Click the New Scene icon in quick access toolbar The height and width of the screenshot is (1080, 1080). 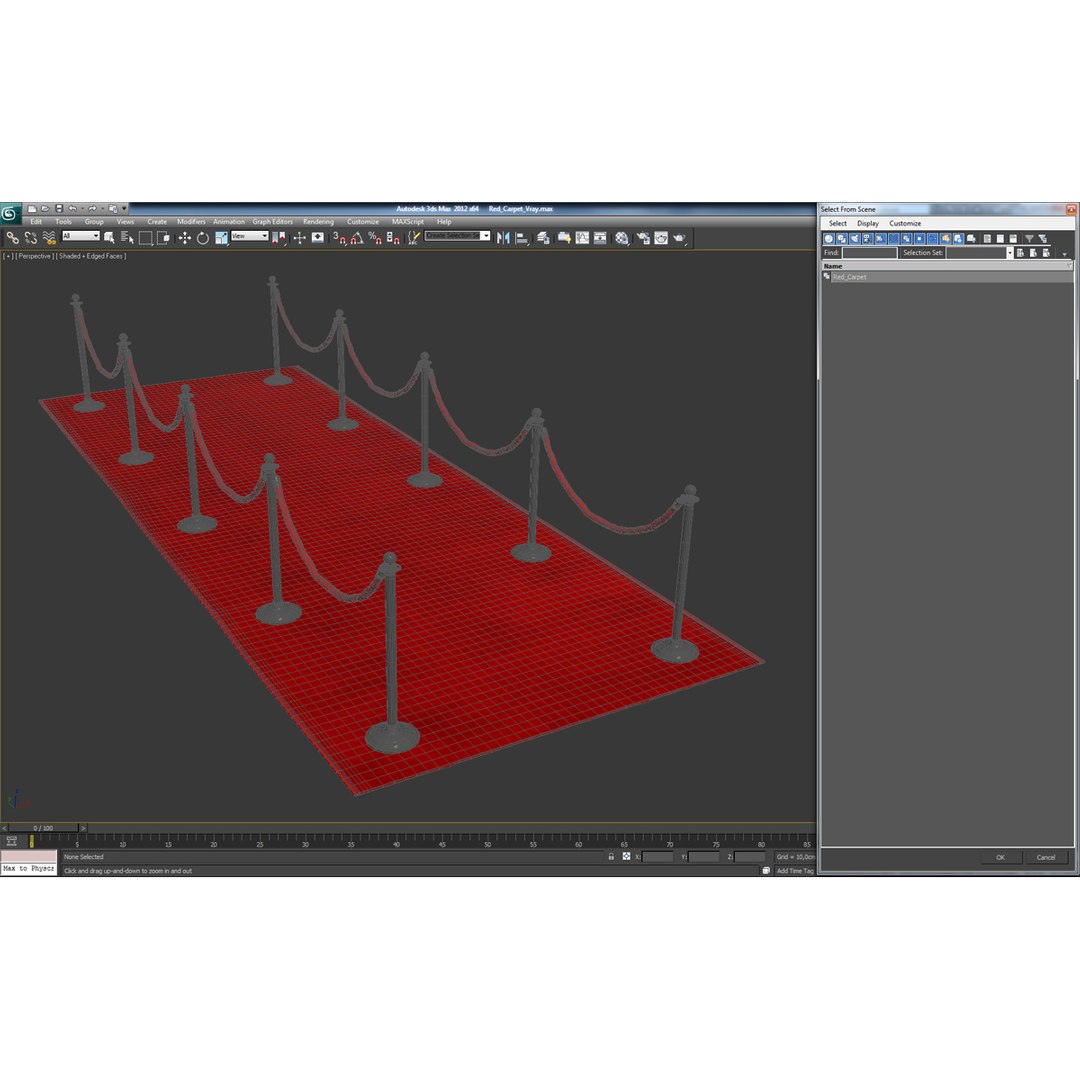click(x=32, y=209)
